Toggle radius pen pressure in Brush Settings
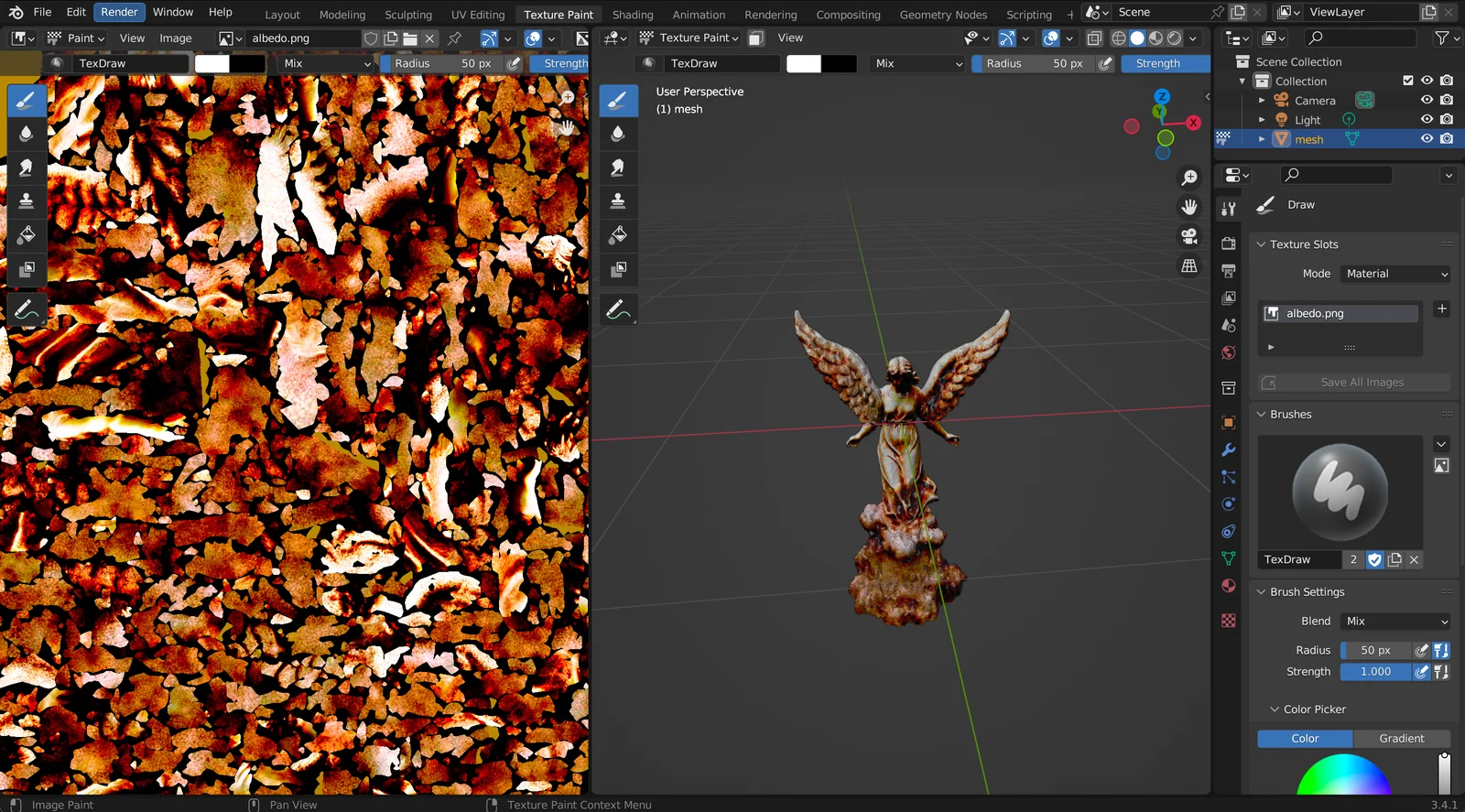Image resolution: width=1465 pixels, height=812 pixels. point(1422,650)
